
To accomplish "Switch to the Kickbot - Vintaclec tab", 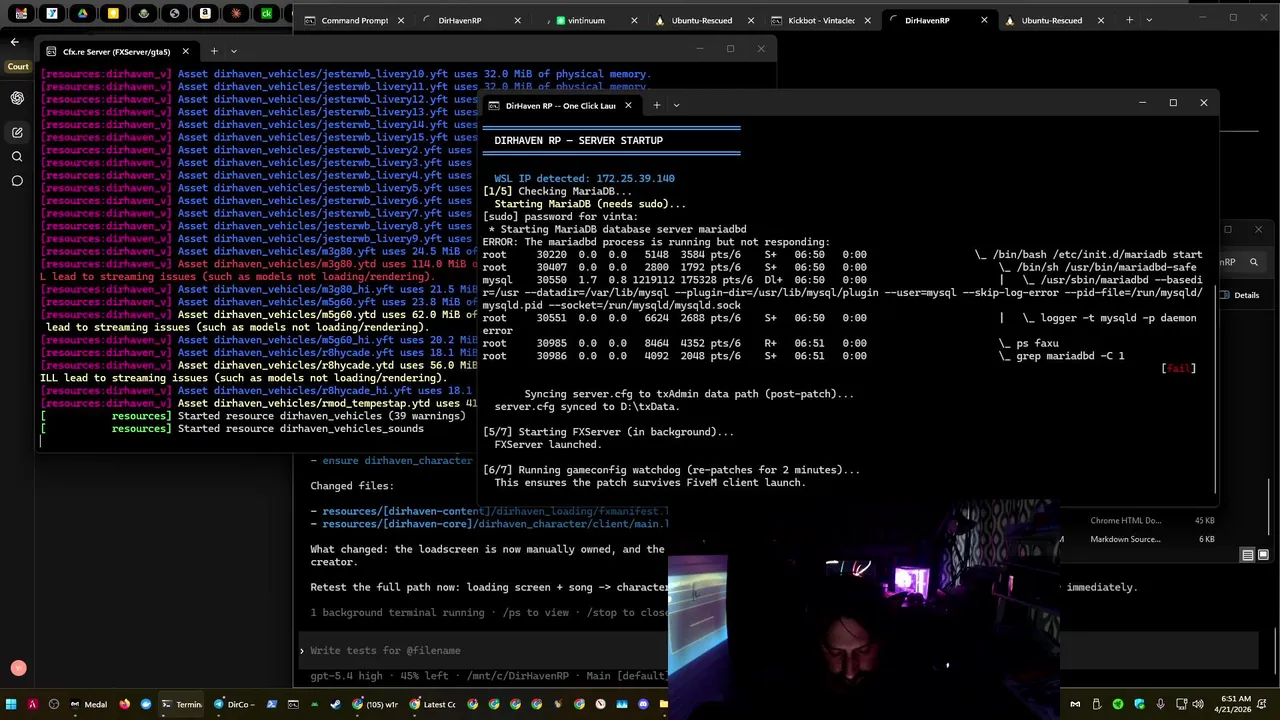I will click(821, 20).
